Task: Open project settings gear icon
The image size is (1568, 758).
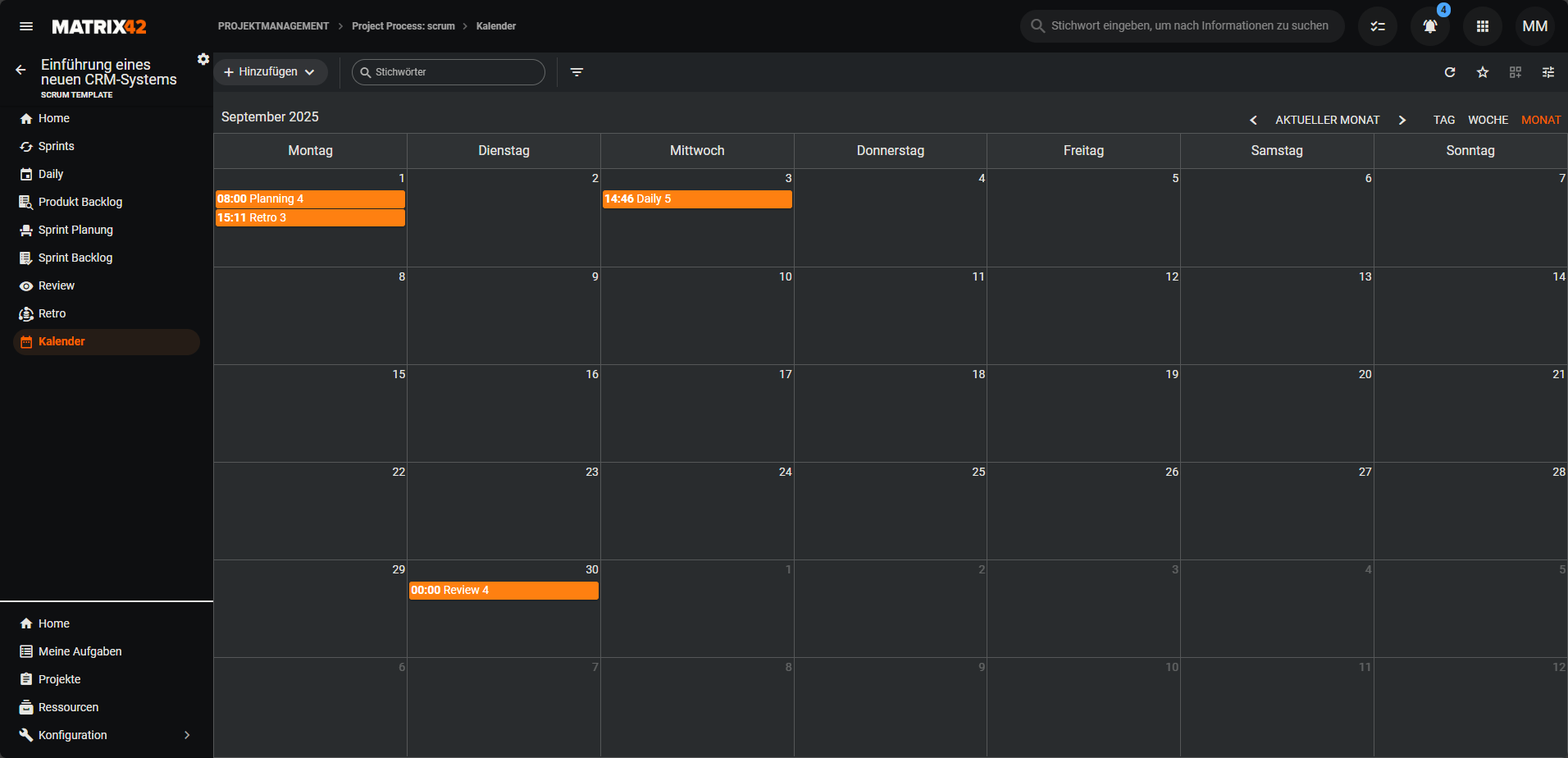Action: pyautogui.click(x=203, y=59)
